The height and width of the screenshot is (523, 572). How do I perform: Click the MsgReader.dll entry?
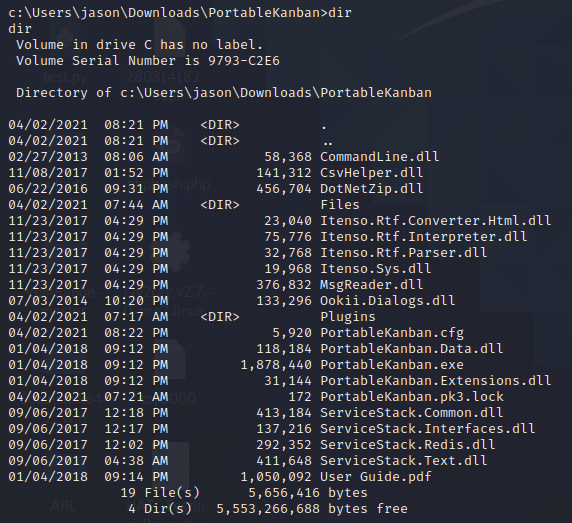coord(372,285)
